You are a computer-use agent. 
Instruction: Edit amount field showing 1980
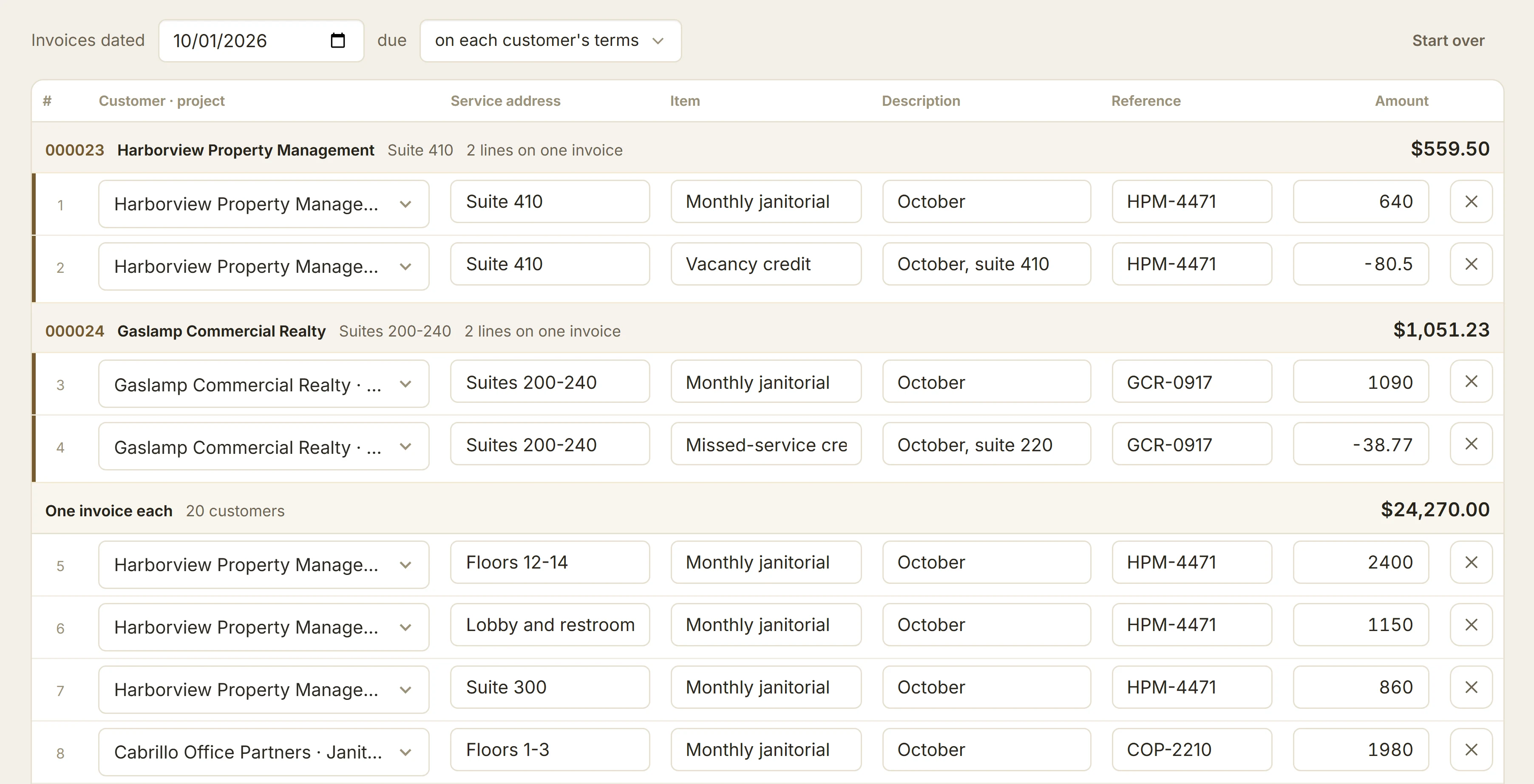point(1361,750)
